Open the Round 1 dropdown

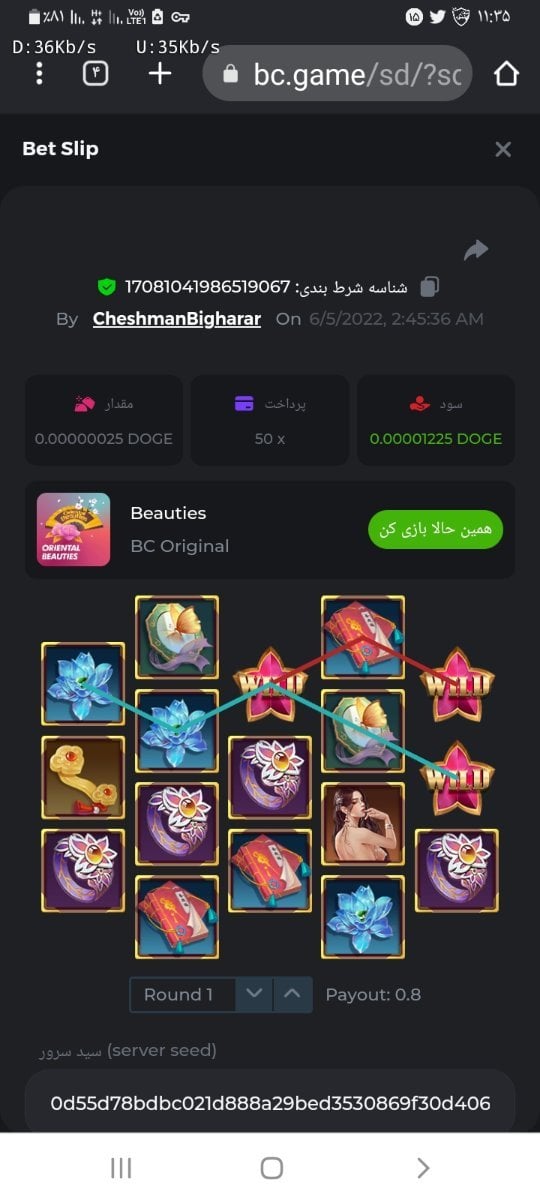(183, 995)
